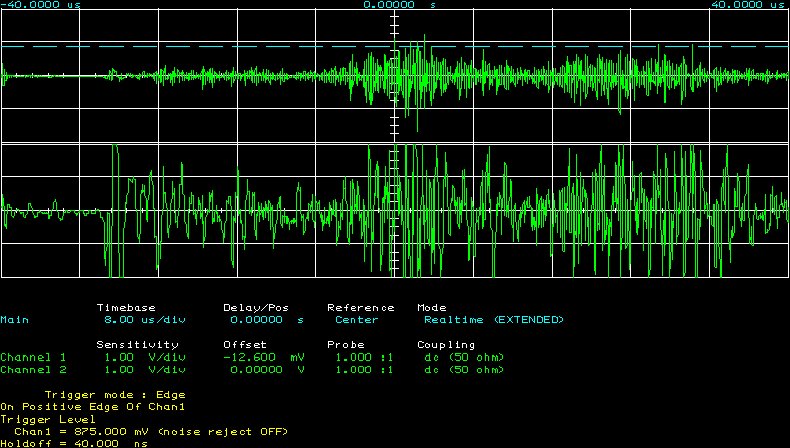This screenshot has width=790, height=448.
Task: Open the Realtime (EXTENDED) mode setting
Action: [493, 320]
